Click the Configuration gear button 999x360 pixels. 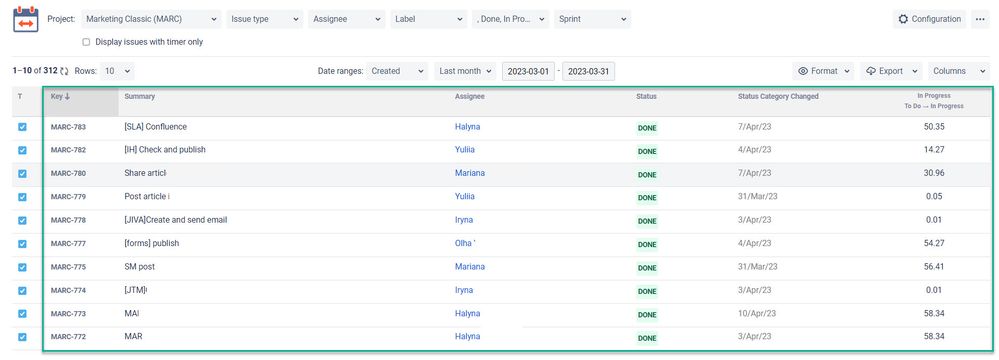point(930,19)
